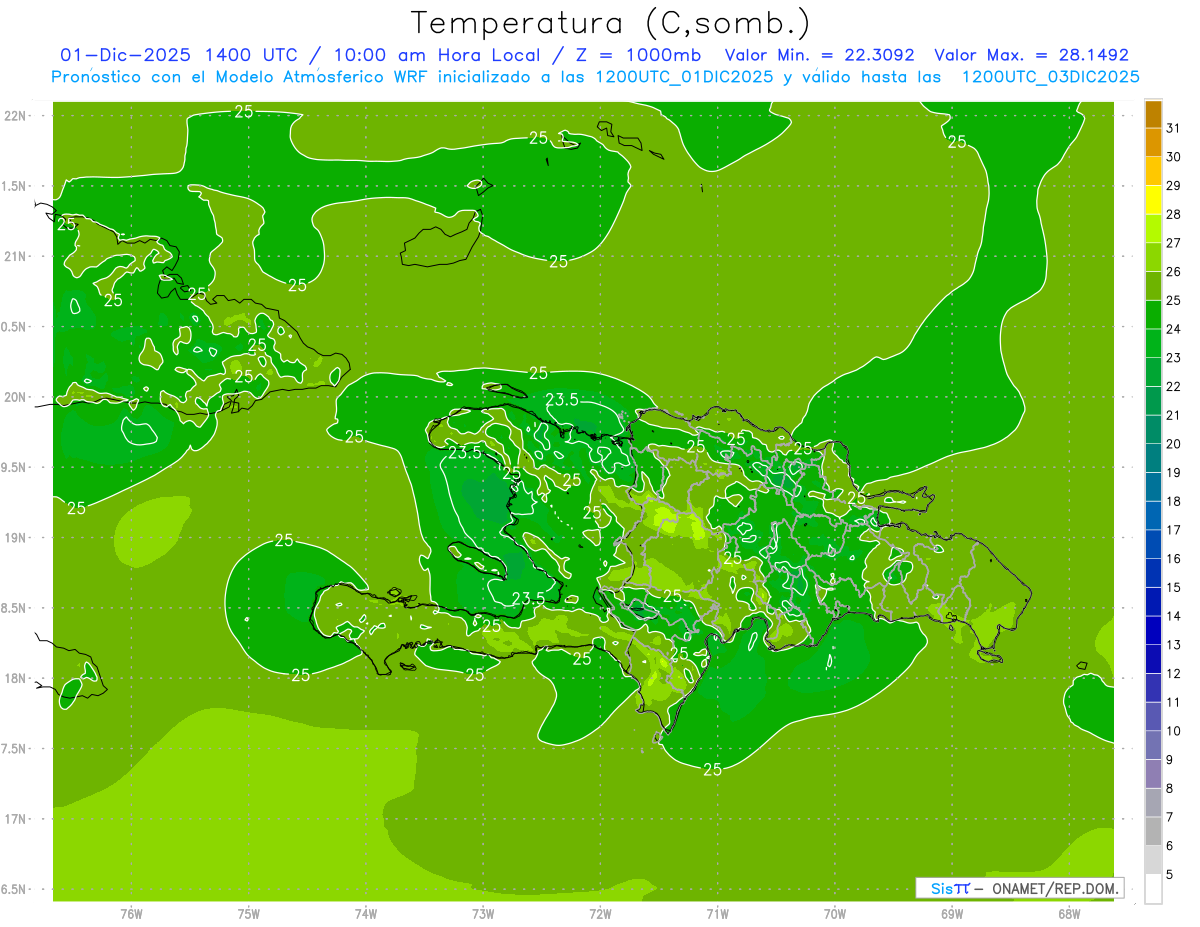Click the color scale label "10"
Viewport: 1200px width, 927px height.
tap(1174, 731)
